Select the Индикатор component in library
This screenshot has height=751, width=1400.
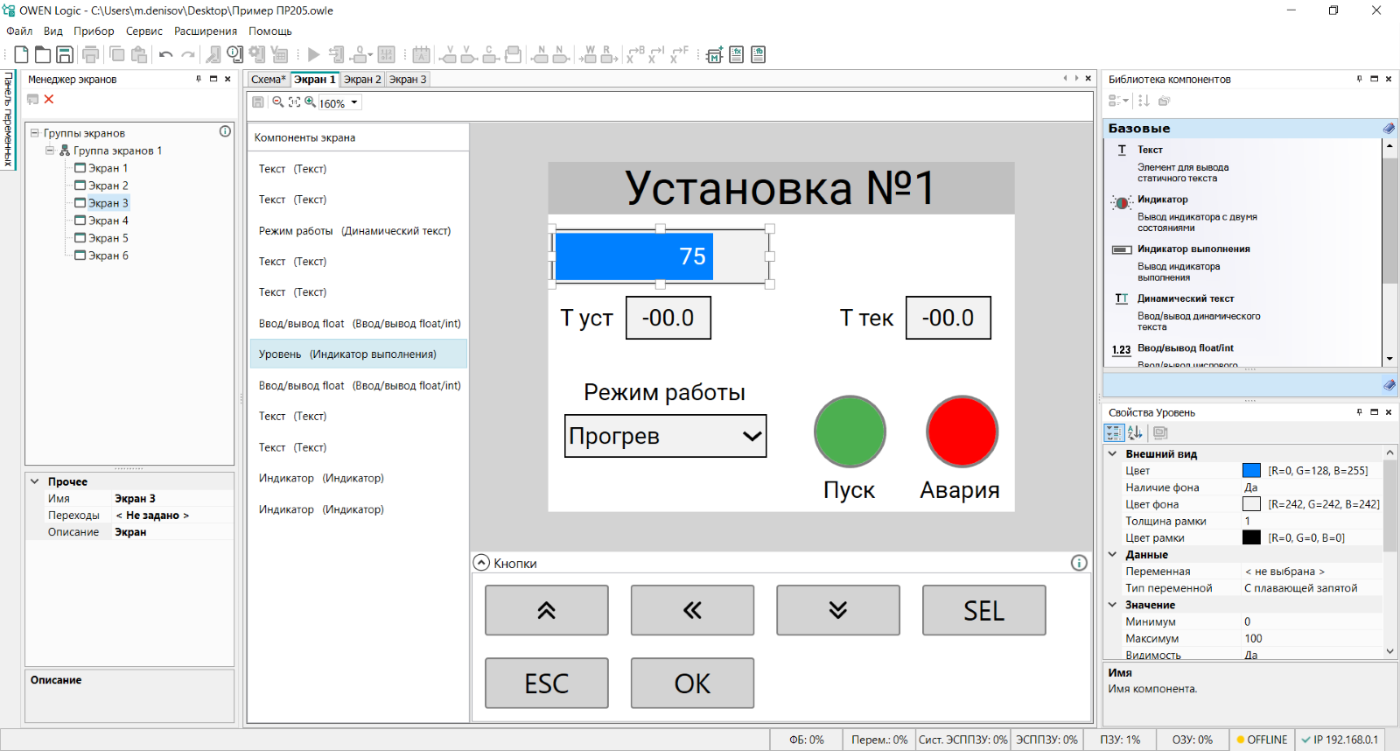1162,200
